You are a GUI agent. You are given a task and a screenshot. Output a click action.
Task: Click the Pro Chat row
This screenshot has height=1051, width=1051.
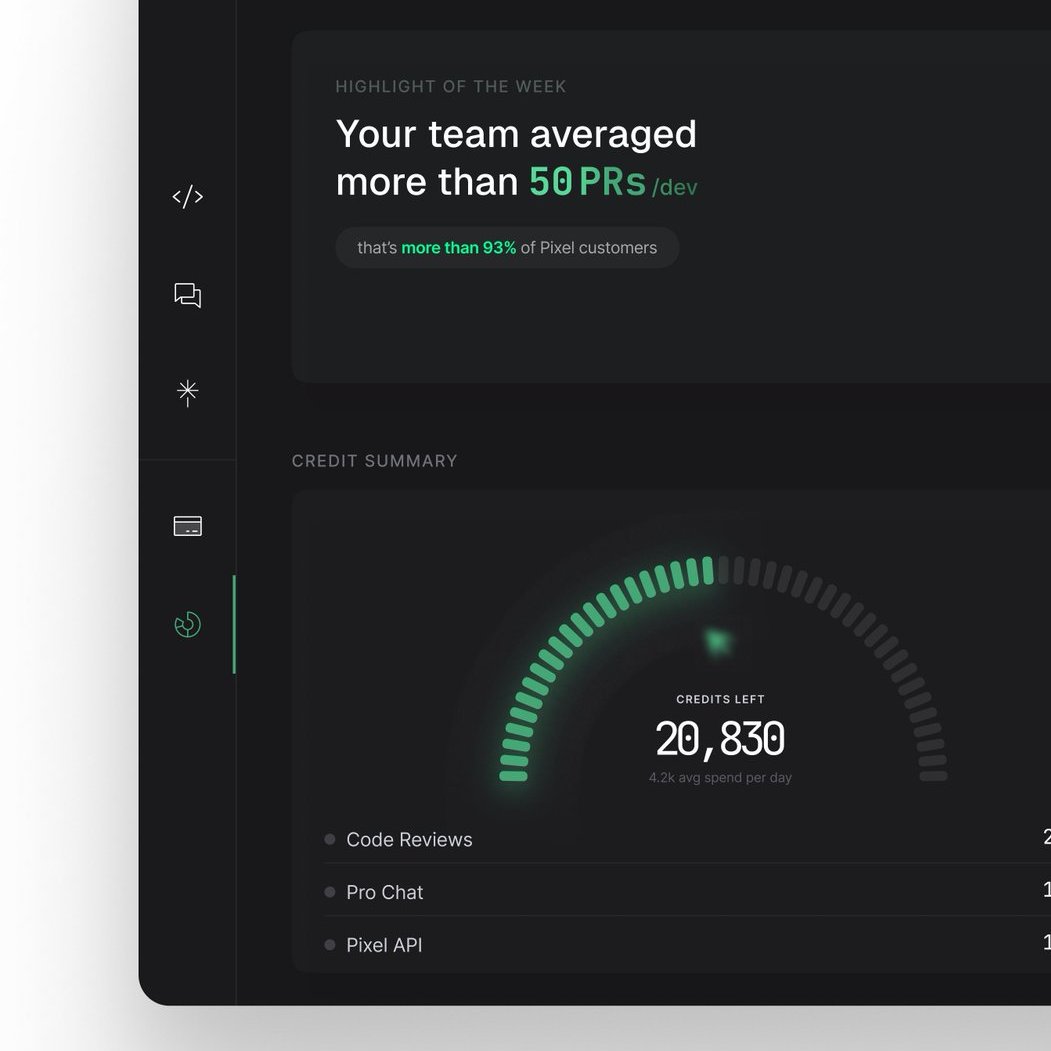pyautogui.click(x=688, y=892)
